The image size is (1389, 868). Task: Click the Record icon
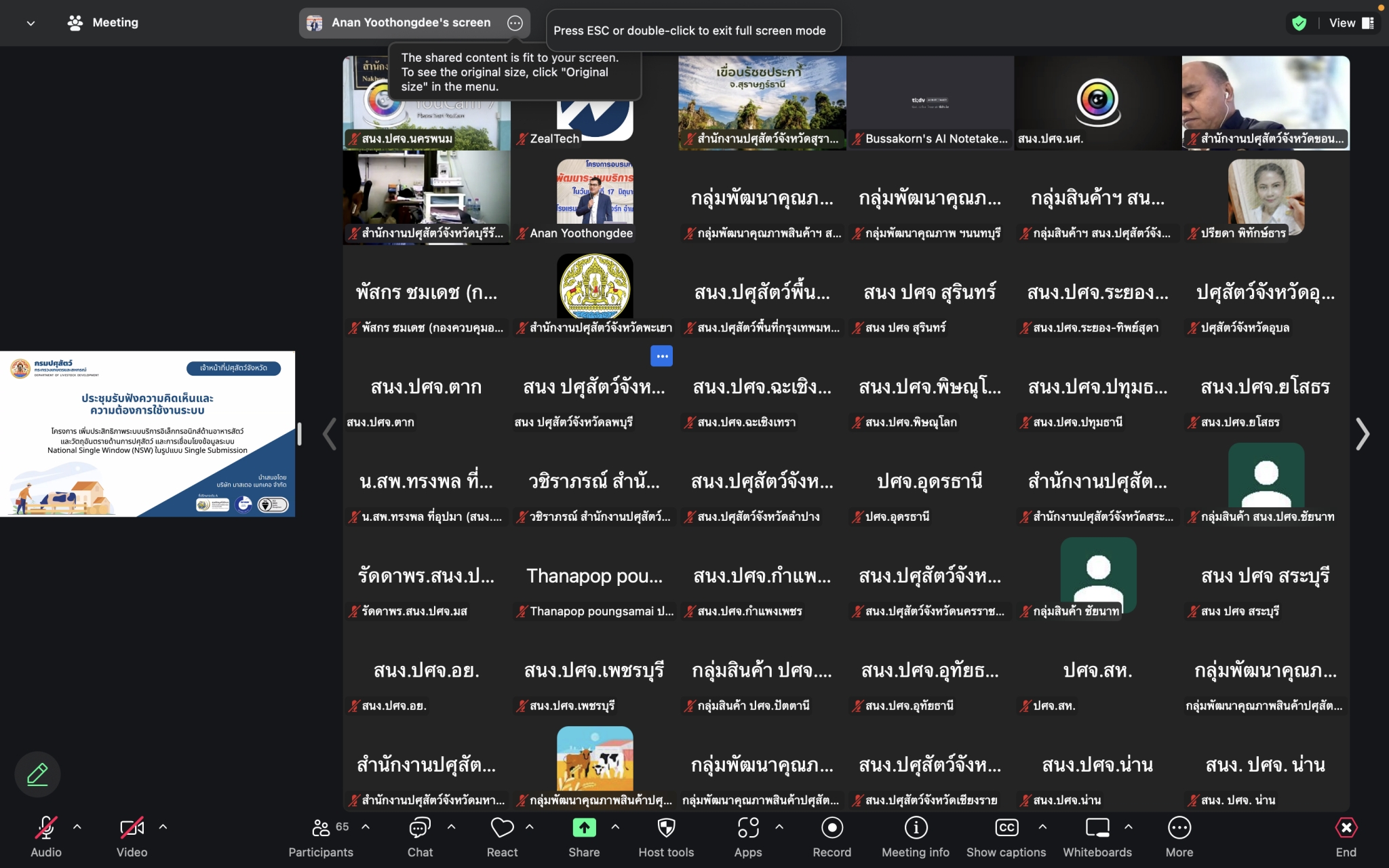click(x=832, y=828)
